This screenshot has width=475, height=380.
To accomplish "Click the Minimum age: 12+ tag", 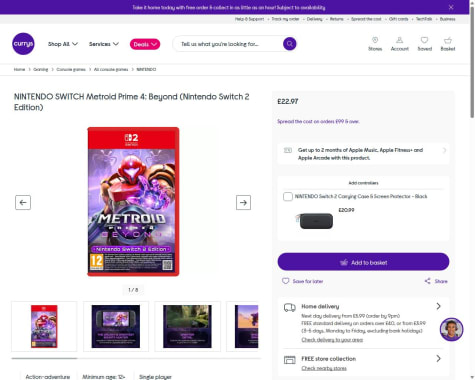I will (x=104, y=377).
